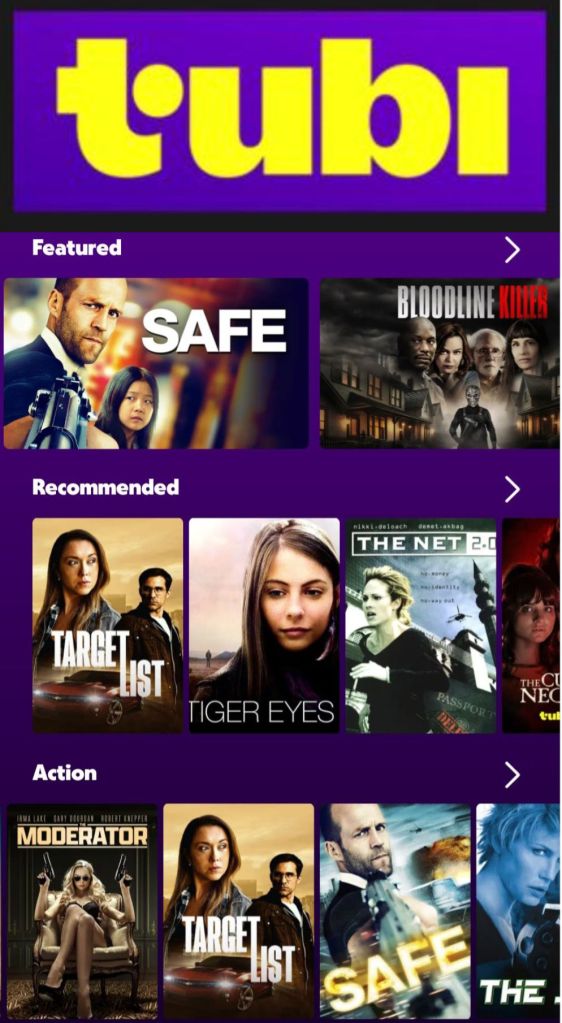The height and width of the screenshot is (1023, 562).
Task: Select Target List poster in Recommended
Action: coord(108,625)
